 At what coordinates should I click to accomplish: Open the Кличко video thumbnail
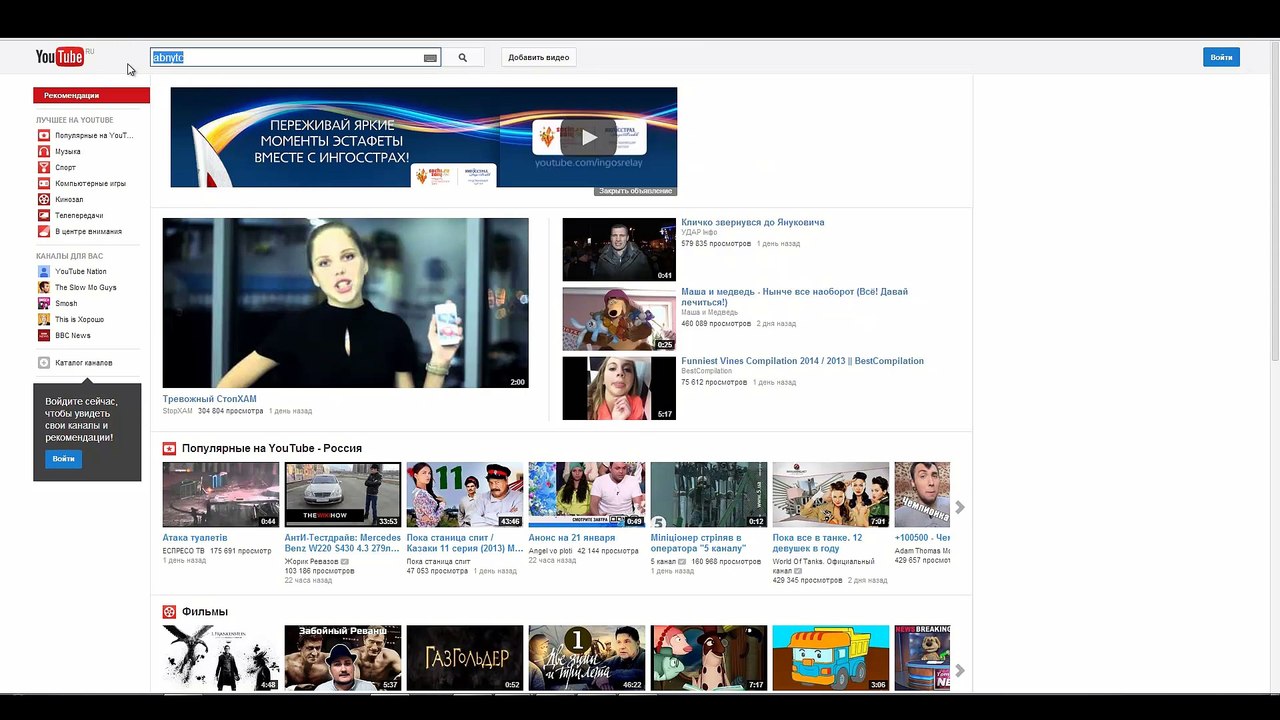619,249
